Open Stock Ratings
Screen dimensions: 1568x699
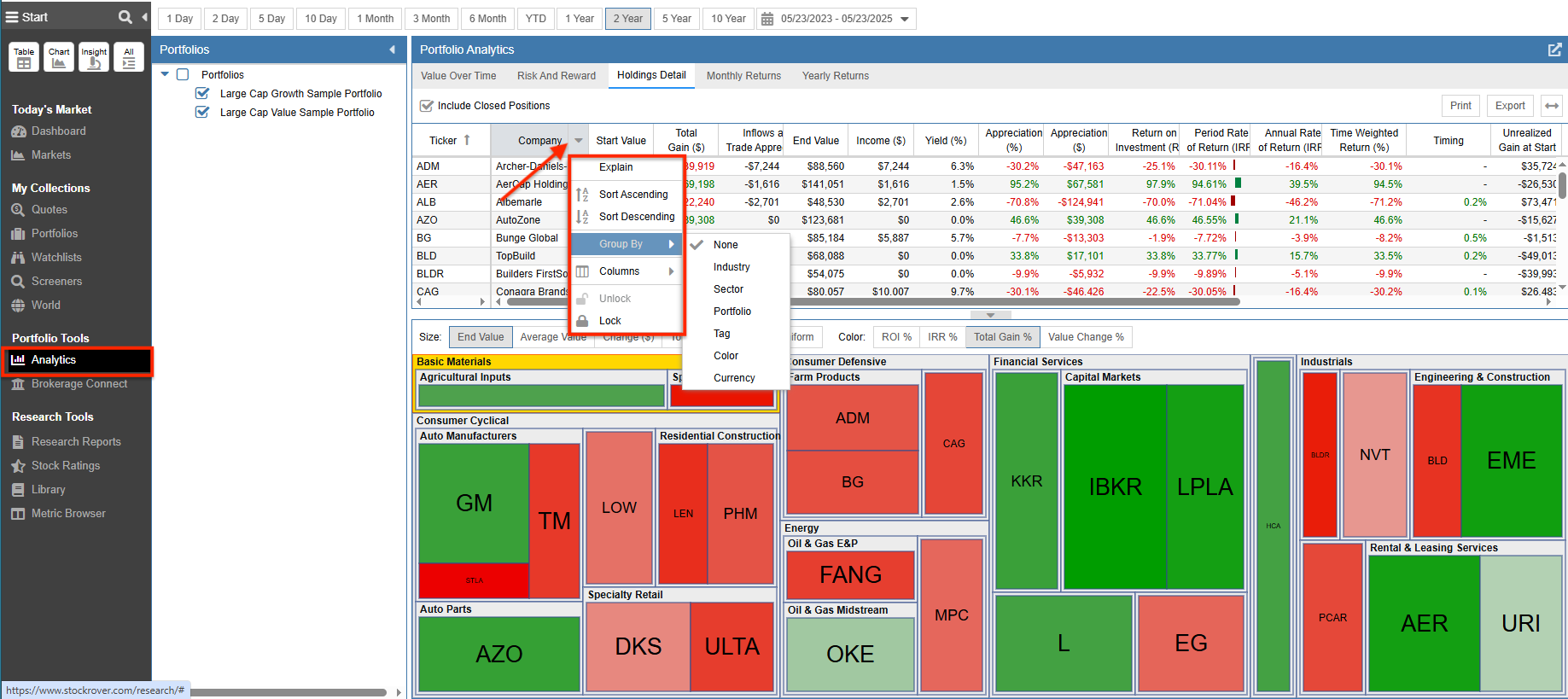click(x=65, y=466)
